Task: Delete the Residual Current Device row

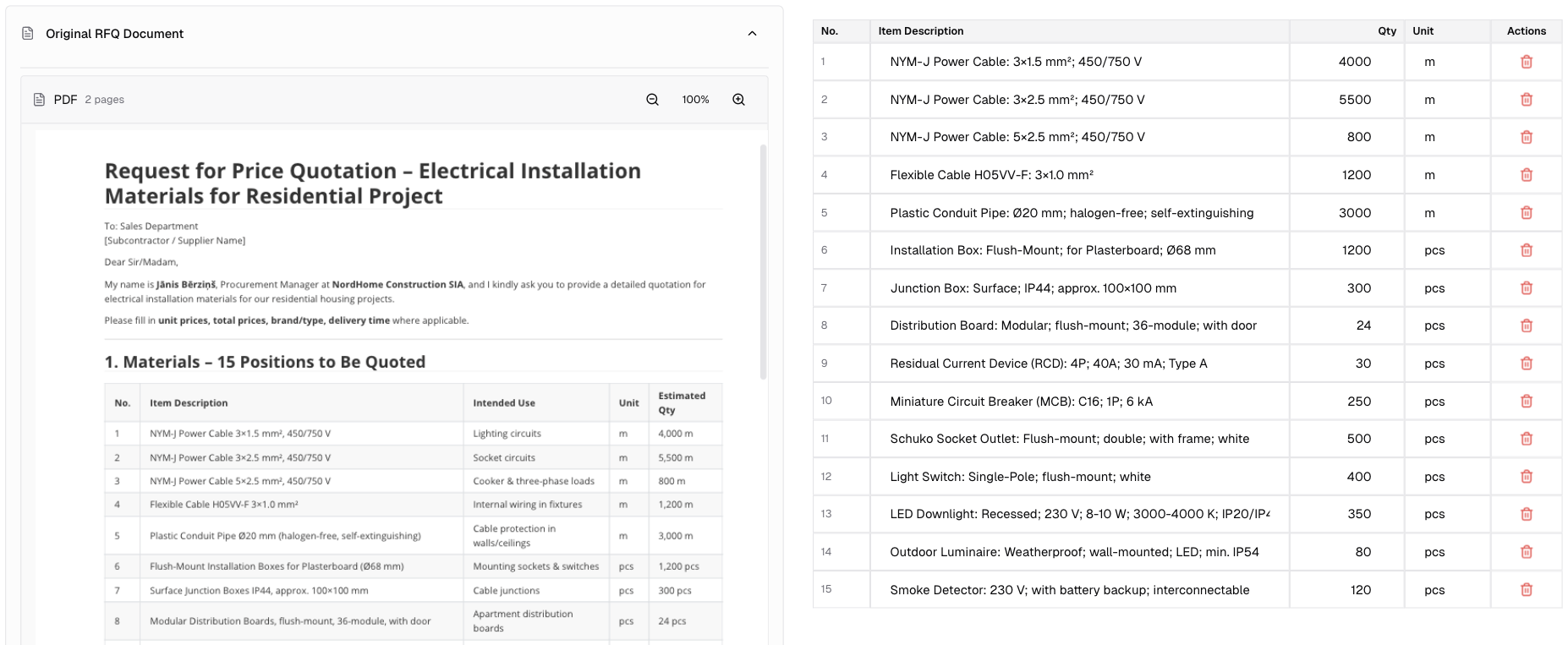Action: point(1526,363)
